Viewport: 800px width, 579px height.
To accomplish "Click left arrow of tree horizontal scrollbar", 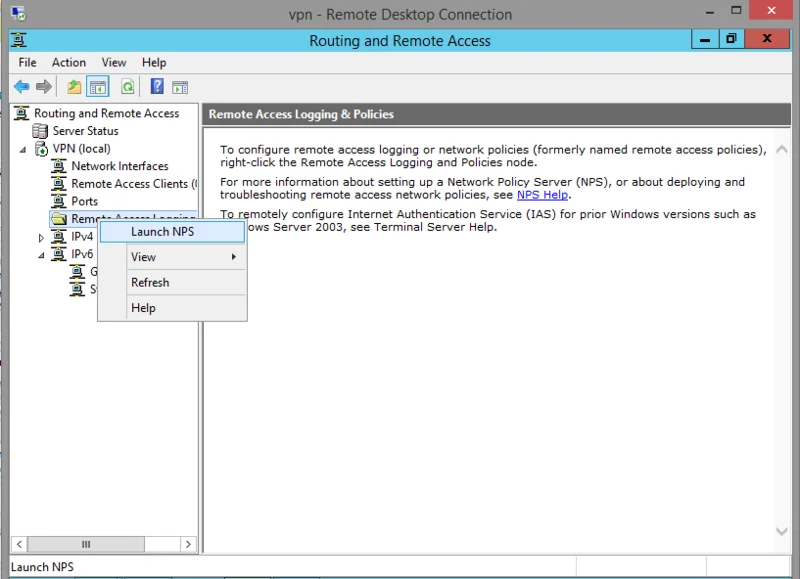I will pos(19,544).
